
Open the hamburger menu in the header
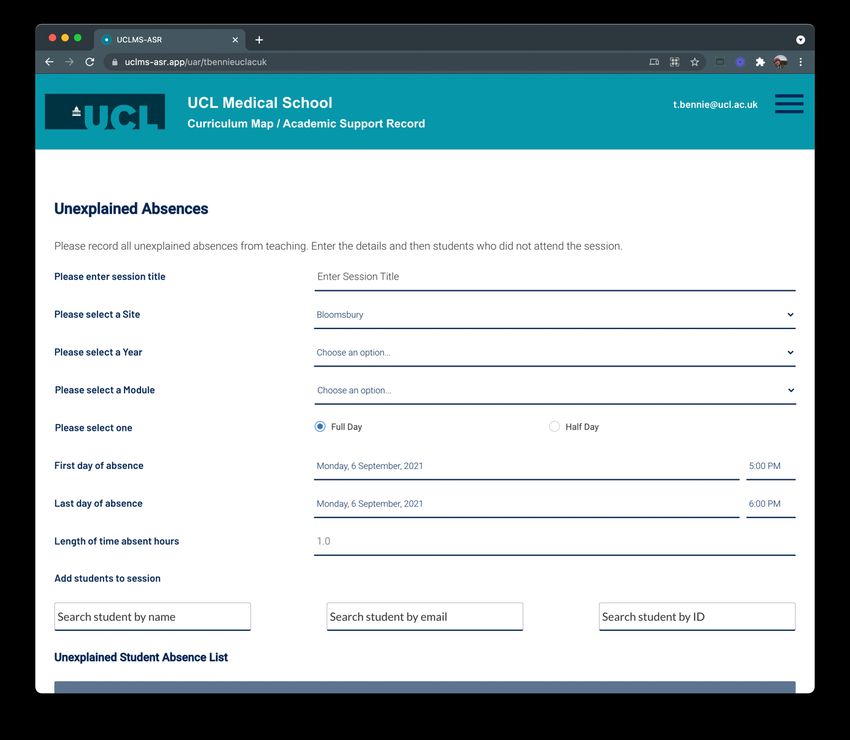[789, 104]
